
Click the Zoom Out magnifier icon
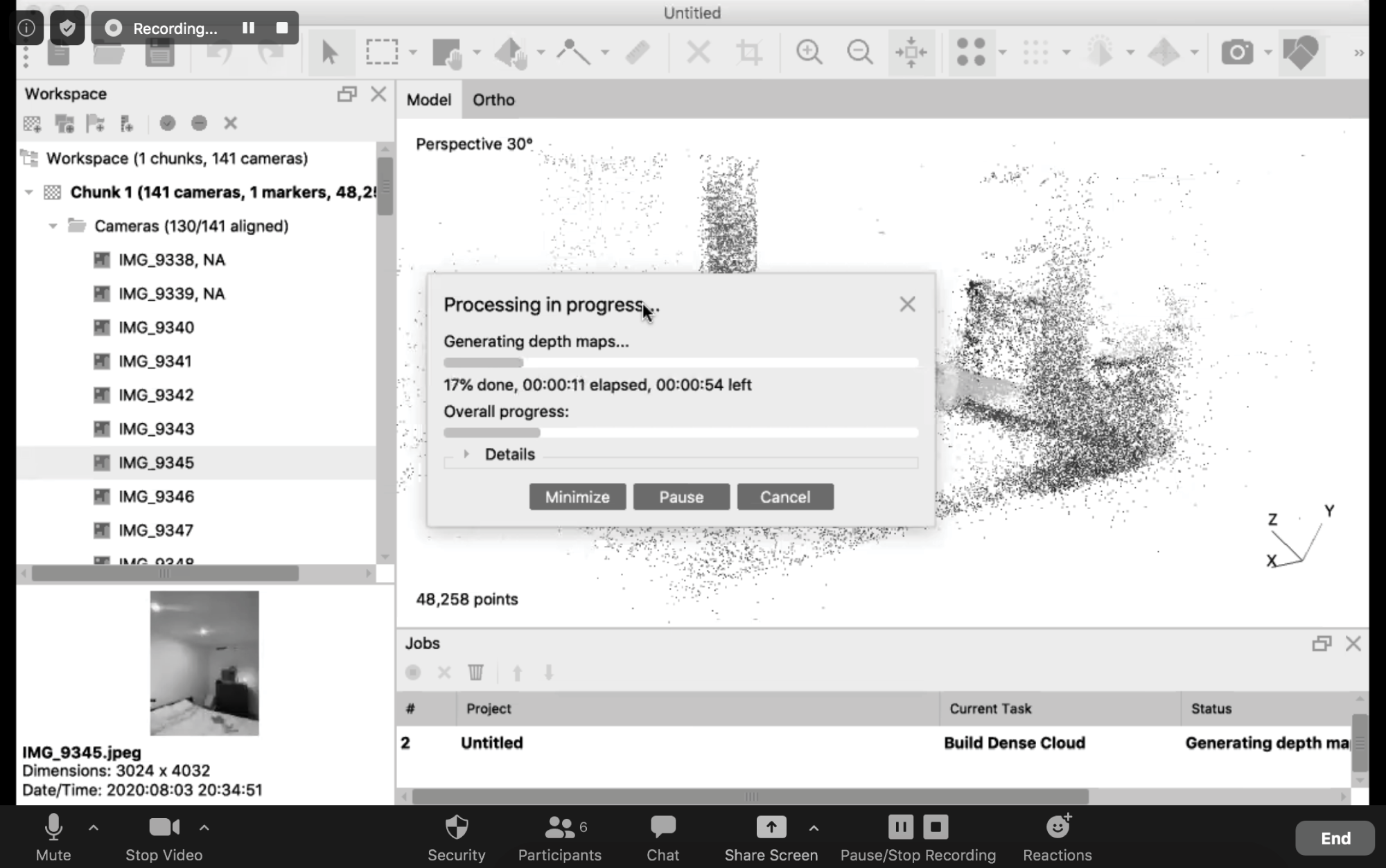[x=859, y=52]
